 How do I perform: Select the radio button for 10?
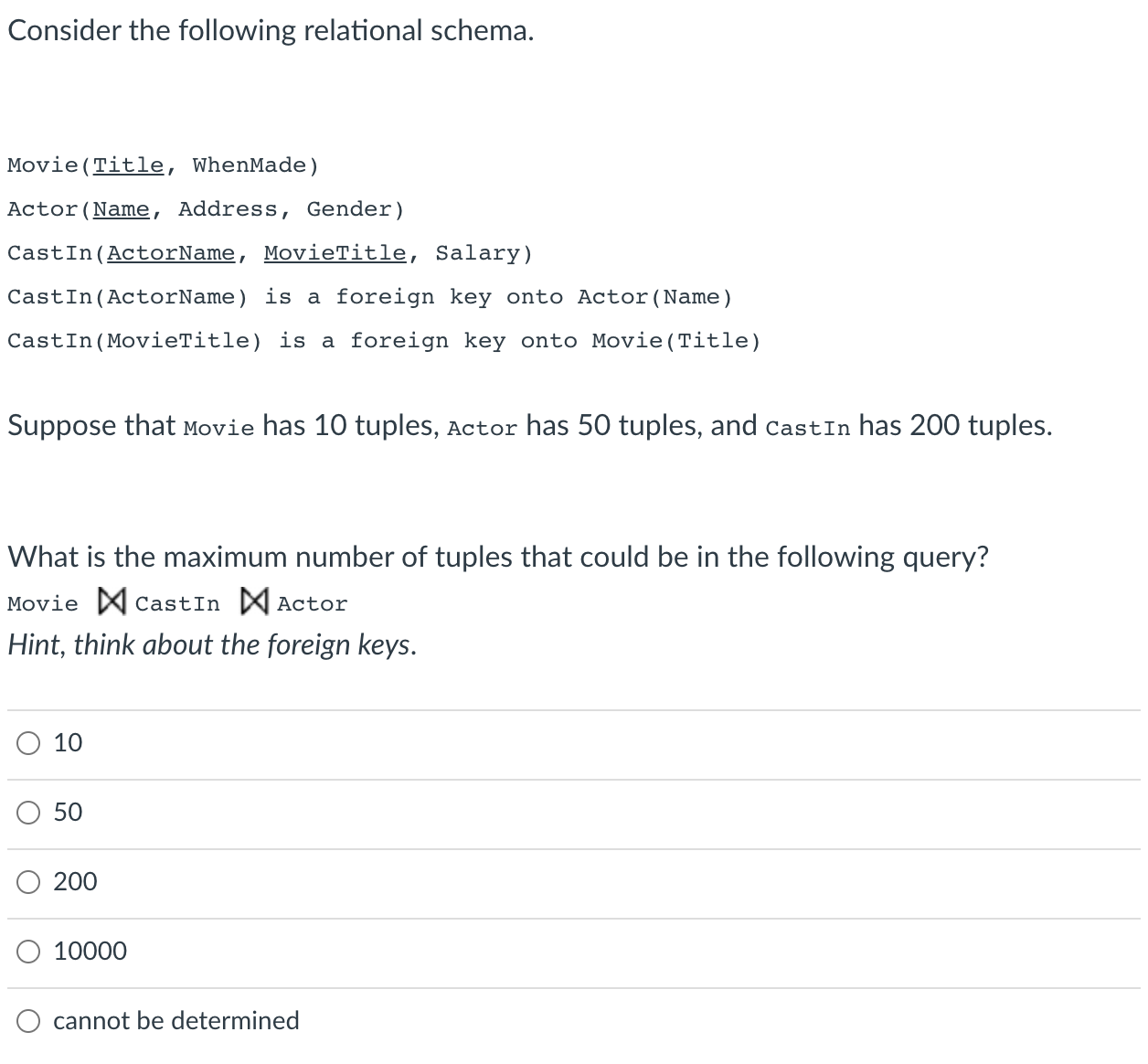(28, 743)
